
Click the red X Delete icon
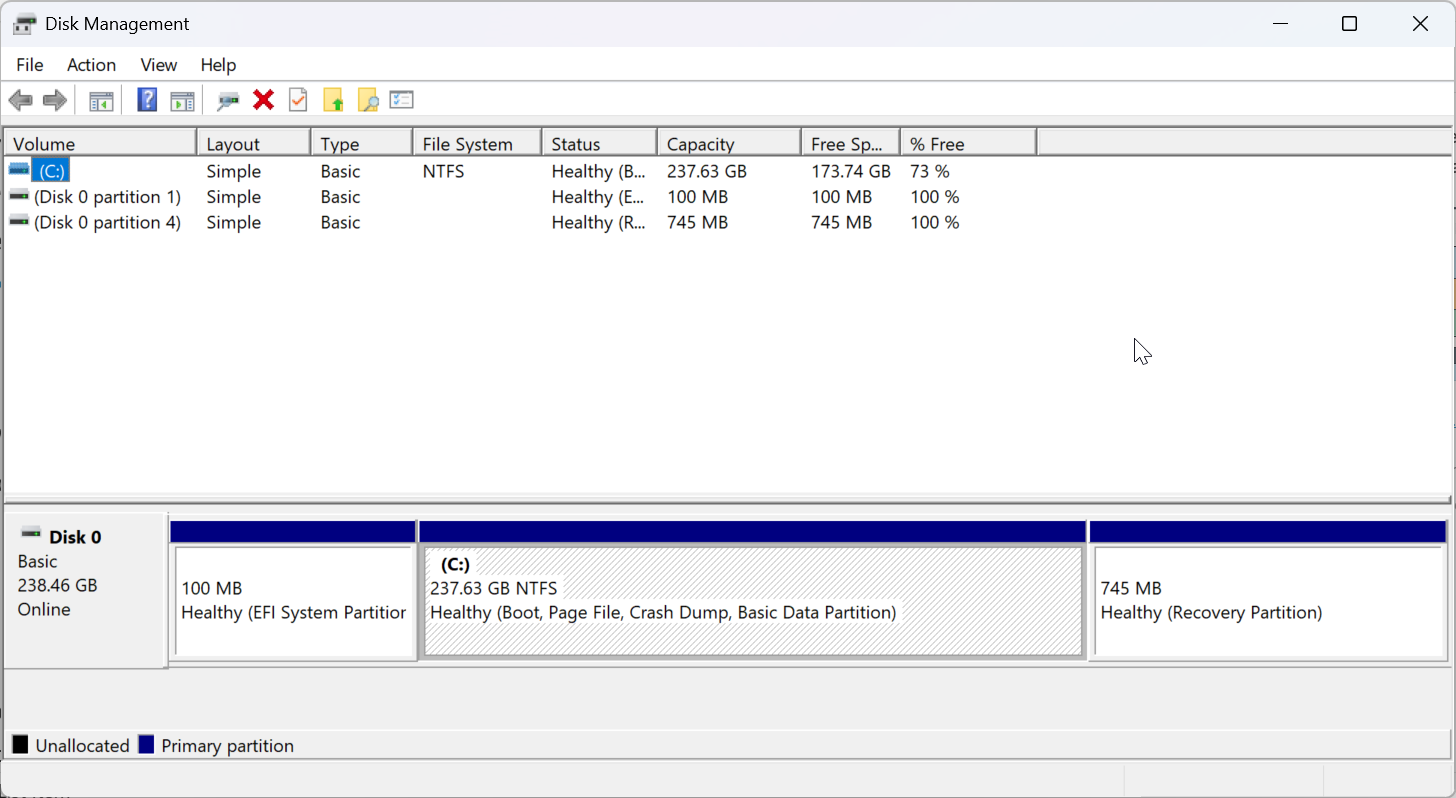[264, 100]
